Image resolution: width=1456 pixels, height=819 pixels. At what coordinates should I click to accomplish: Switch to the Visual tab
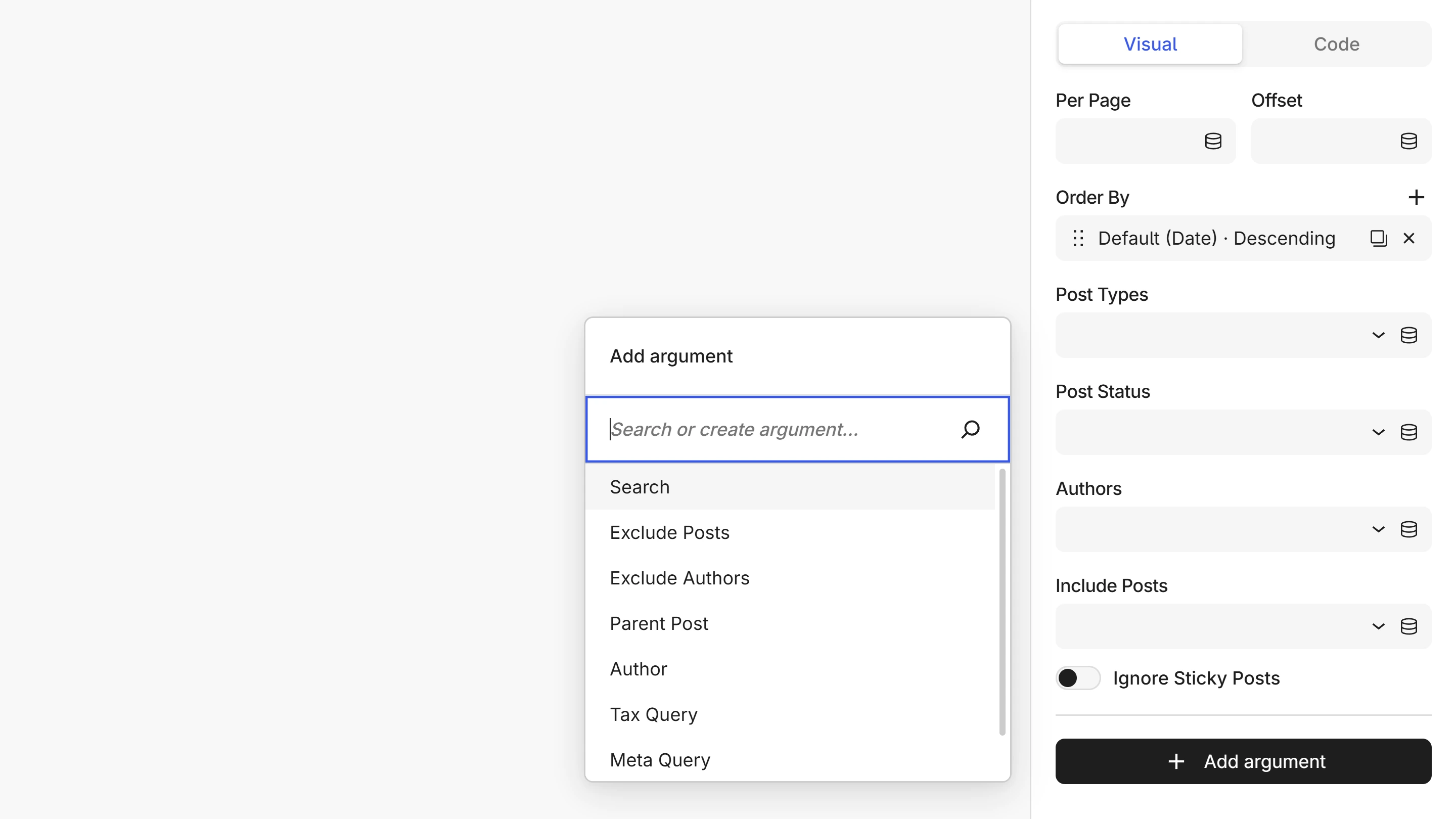(x=1150, y=44)
